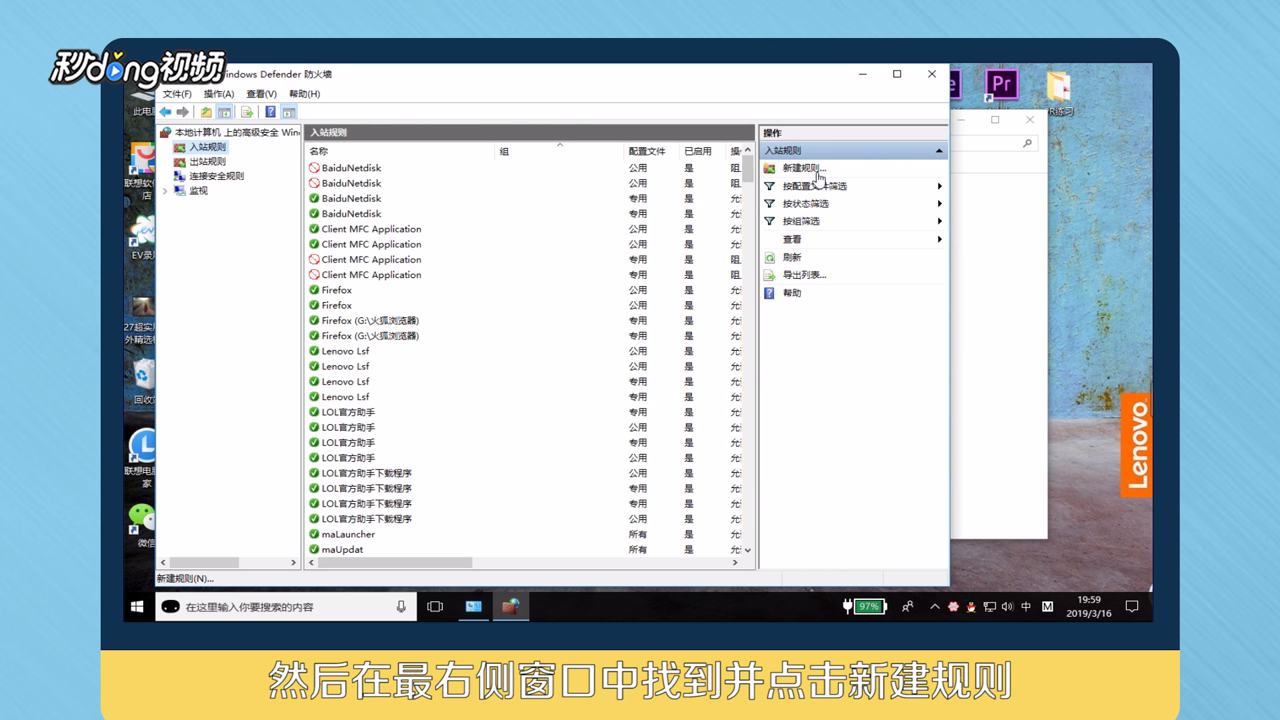This screenshot has width=1280, height=720.
Task: Sort by the 已启用 column header
Action: click(x=704, y=151)
